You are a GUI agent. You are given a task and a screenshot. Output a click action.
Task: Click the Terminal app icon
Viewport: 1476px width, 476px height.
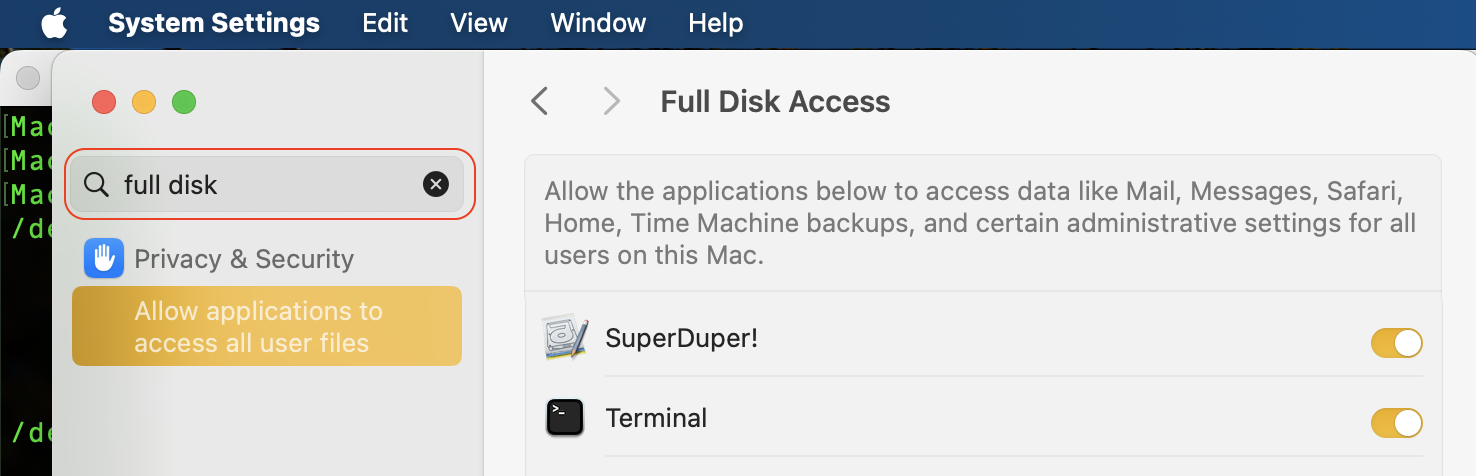pyautogui.click(x=565, y=417)
